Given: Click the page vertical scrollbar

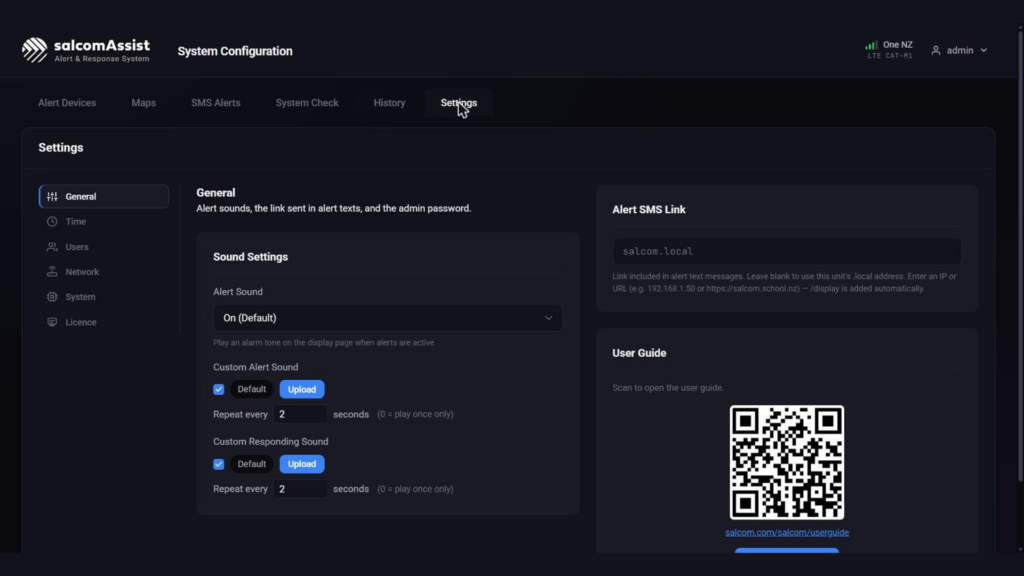Looking at the screenshot, I should (1020, 255).
